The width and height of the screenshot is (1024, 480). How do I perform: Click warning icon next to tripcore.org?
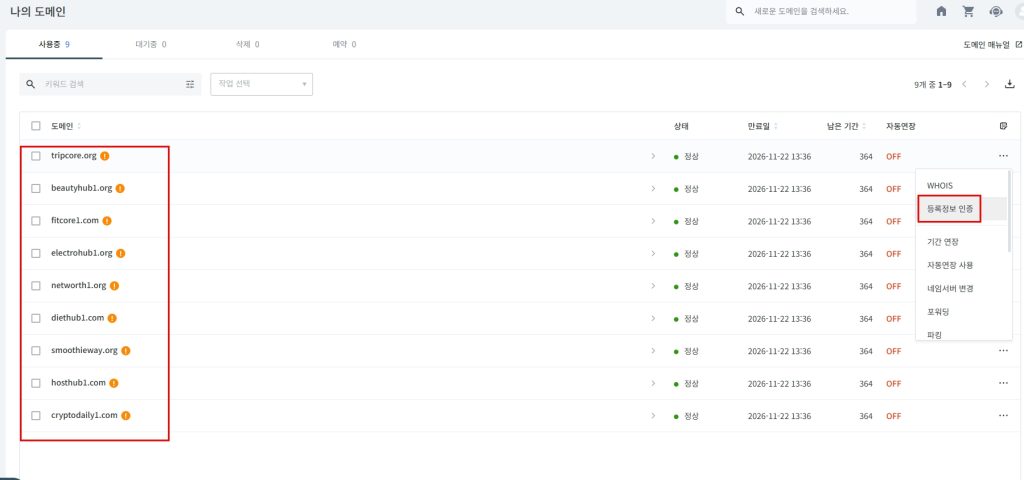click(105, 156)
